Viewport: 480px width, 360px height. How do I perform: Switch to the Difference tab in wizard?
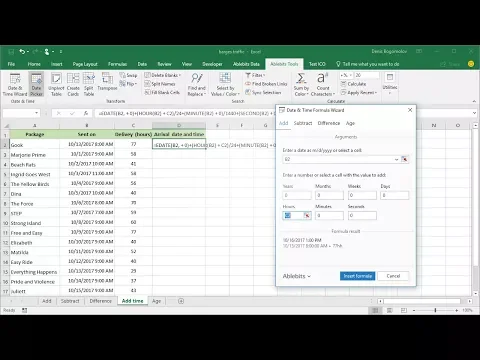329,123
